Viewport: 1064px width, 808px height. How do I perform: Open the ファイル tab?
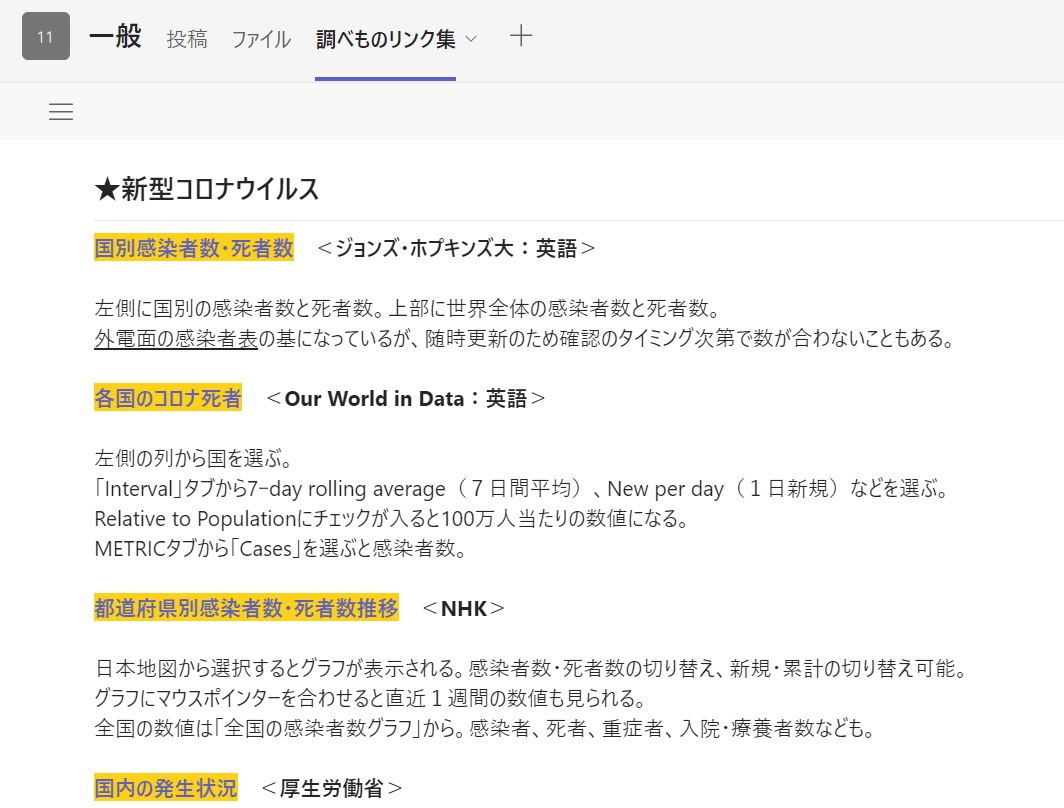(x=260, y=37)
